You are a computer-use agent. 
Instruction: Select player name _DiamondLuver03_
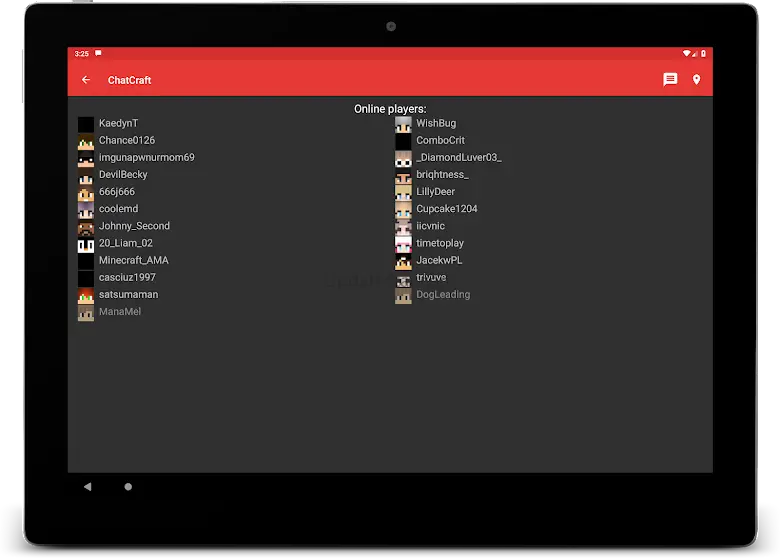point(459,157)
